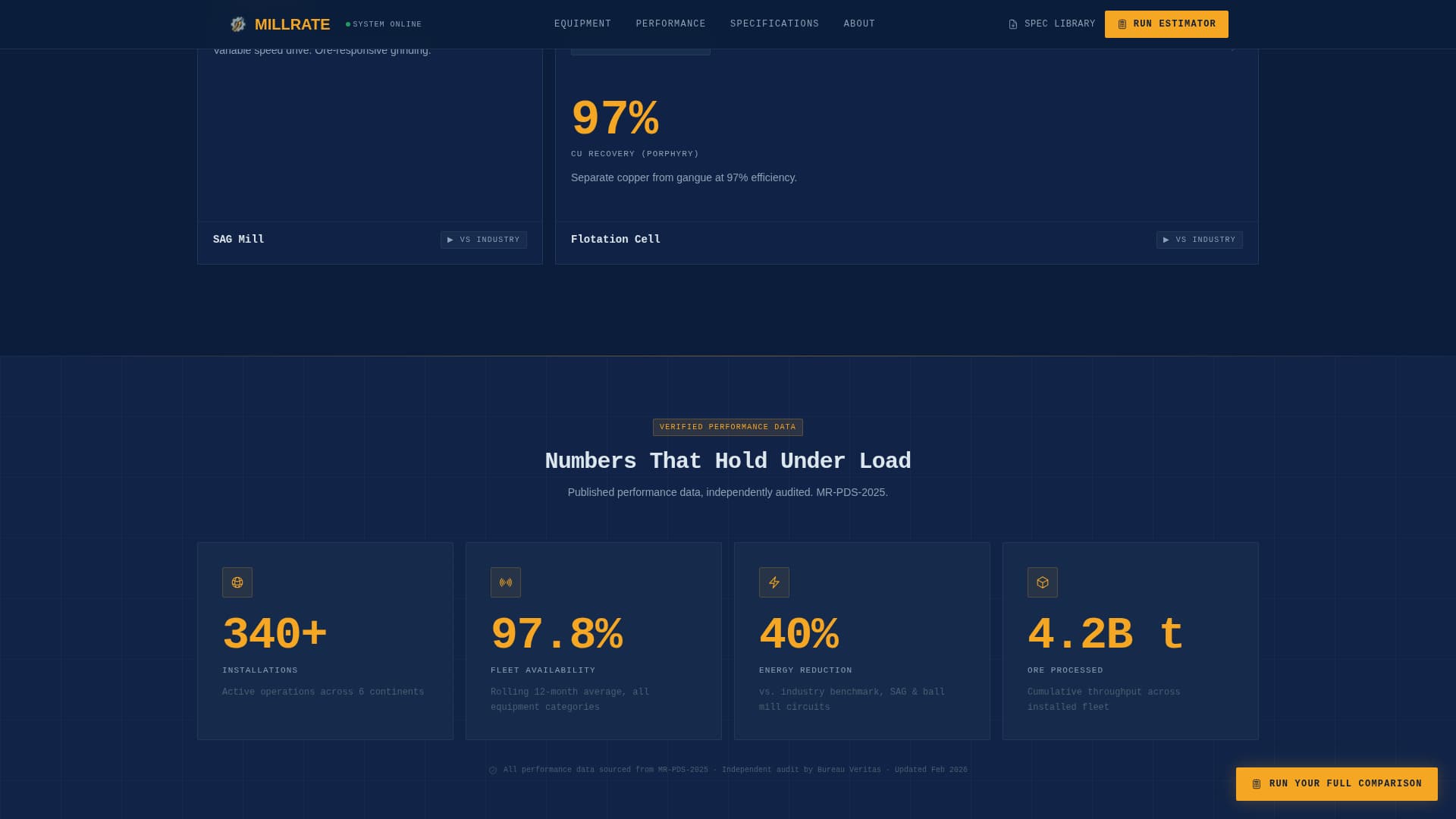Toggle VS Industry on the SAG Mill card
Viewport: 1456px width, 819px height.
[484, 240]
